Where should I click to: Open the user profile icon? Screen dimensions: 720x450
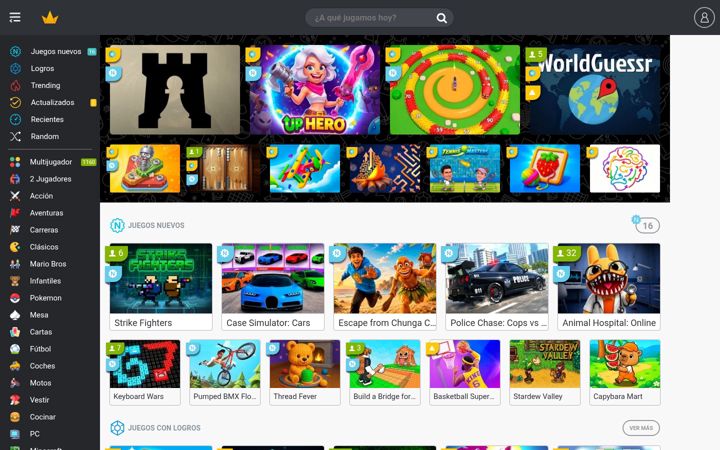pos(704,17)
